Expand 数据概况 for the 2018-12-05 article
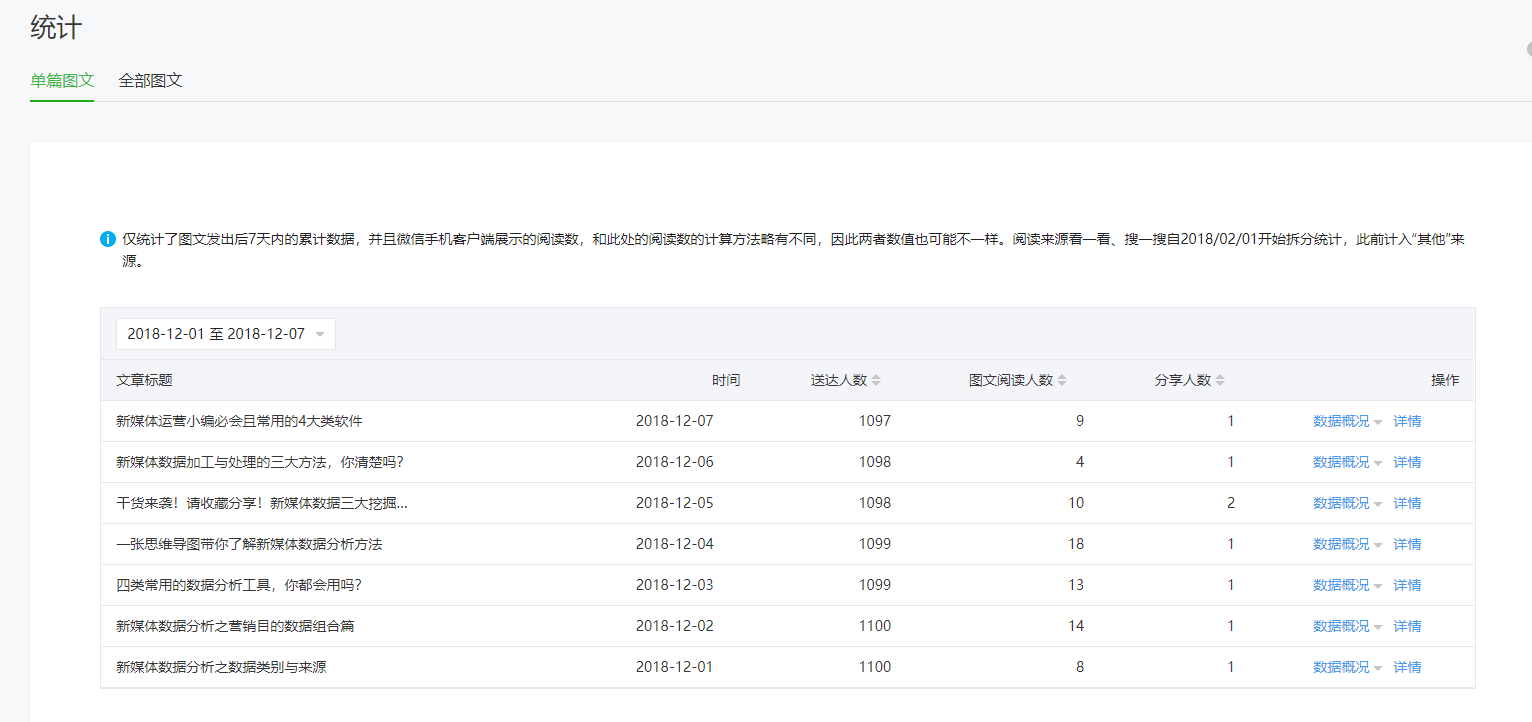 click(1347, 503)
